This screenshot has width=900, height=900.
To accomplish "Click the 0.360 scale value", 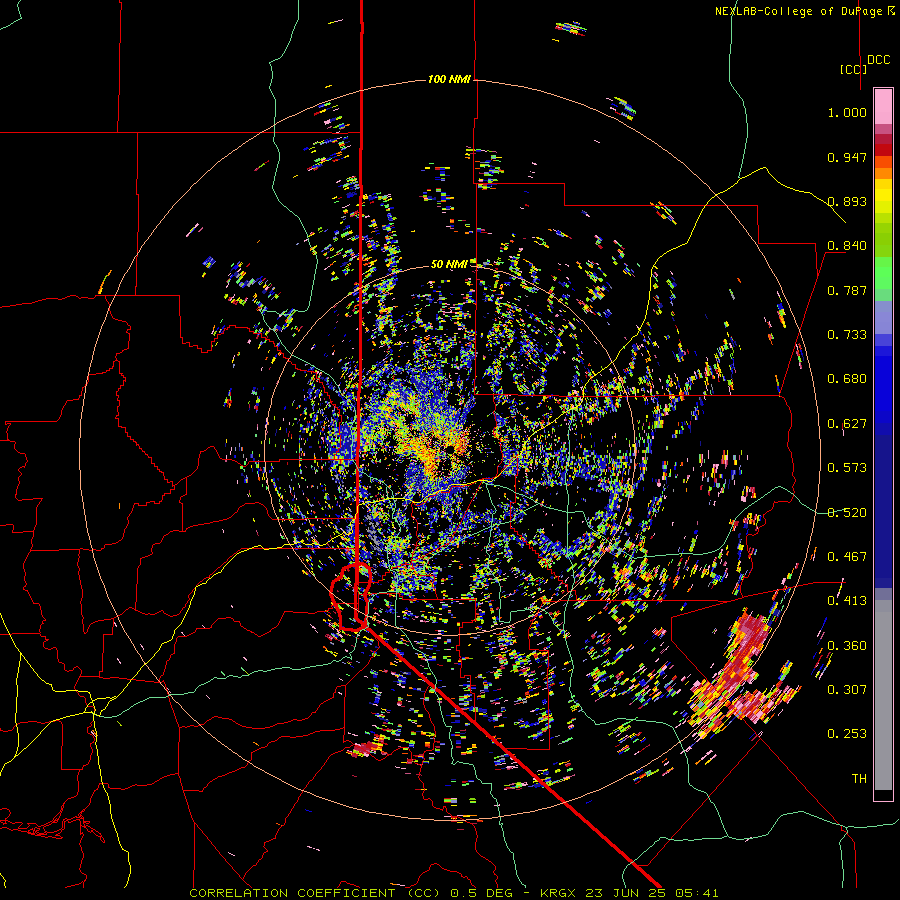I will 847,646.
